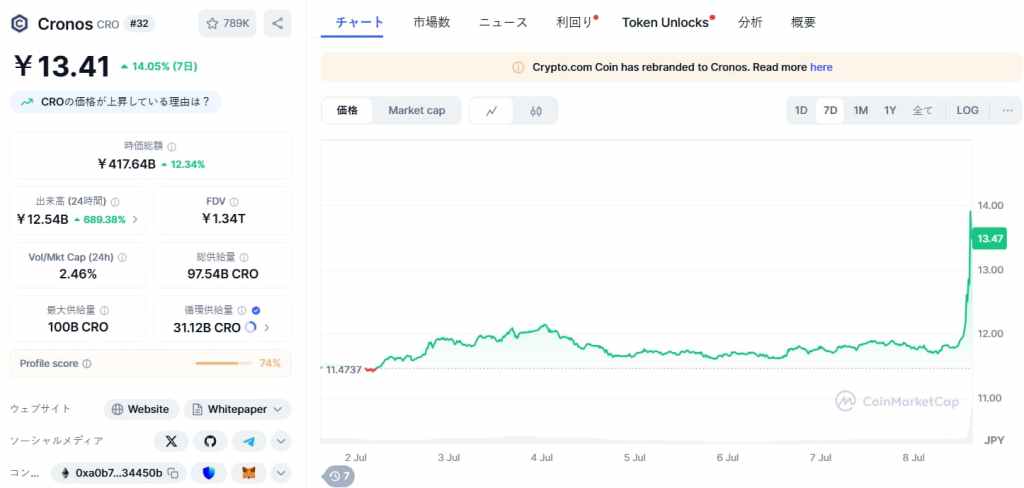Click info icon next to 時価総額
This screenshot has width=1024, height=488.
point(171,147)
